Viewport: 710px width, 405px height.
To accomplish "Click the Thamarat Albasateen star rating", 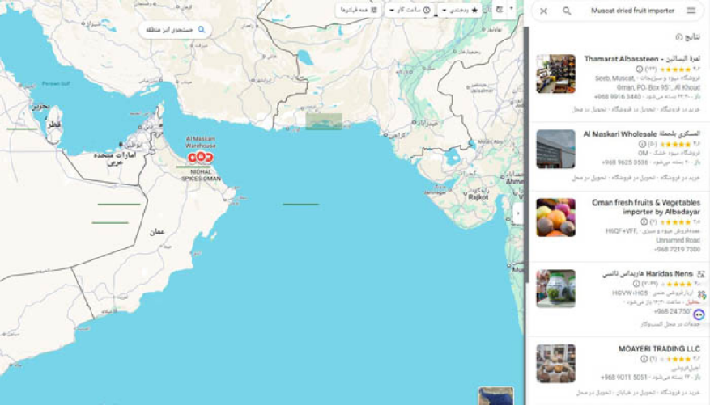I will coord(675,69).
